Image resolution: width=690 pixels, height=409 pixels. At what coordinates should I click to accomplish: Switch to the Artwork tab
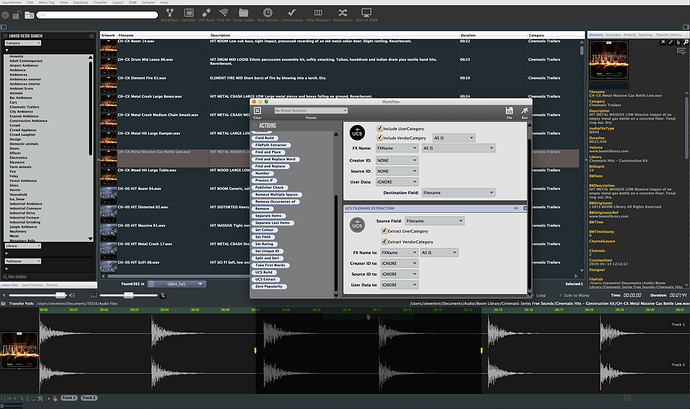tap(629, 34)
